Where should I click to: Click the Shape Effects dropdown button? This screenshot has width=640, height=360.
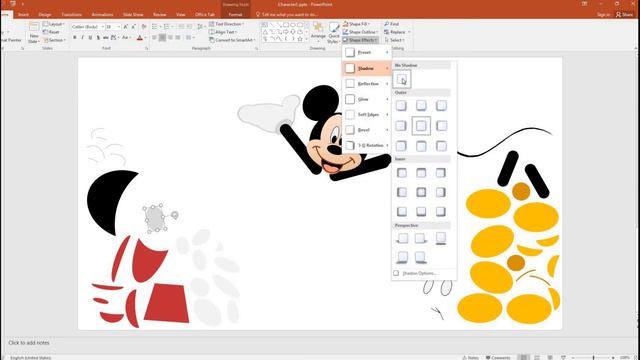tap(360, 40)
